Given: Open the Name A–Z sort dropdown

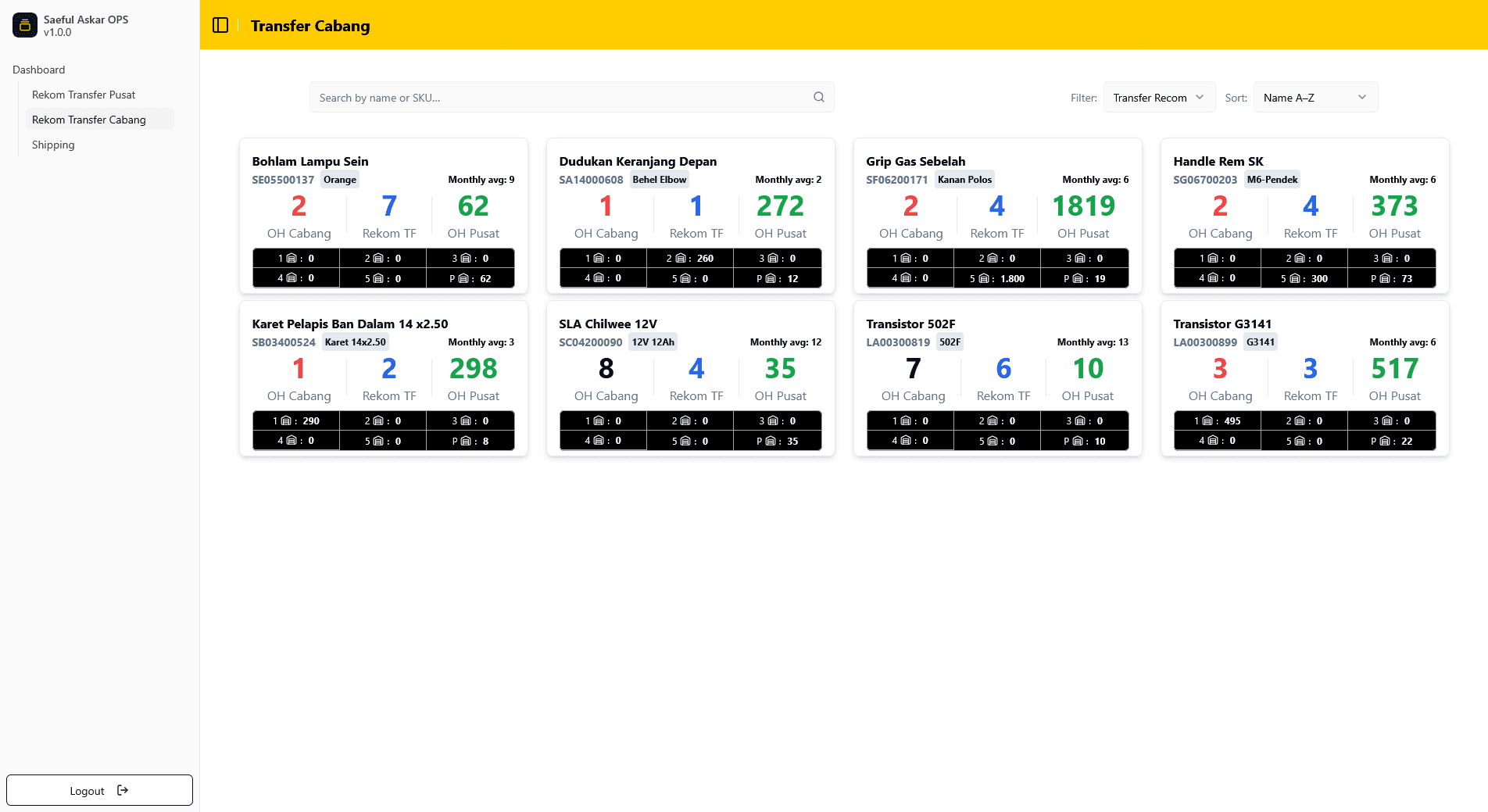Looking at the screenshot, I should point(1315,98).
